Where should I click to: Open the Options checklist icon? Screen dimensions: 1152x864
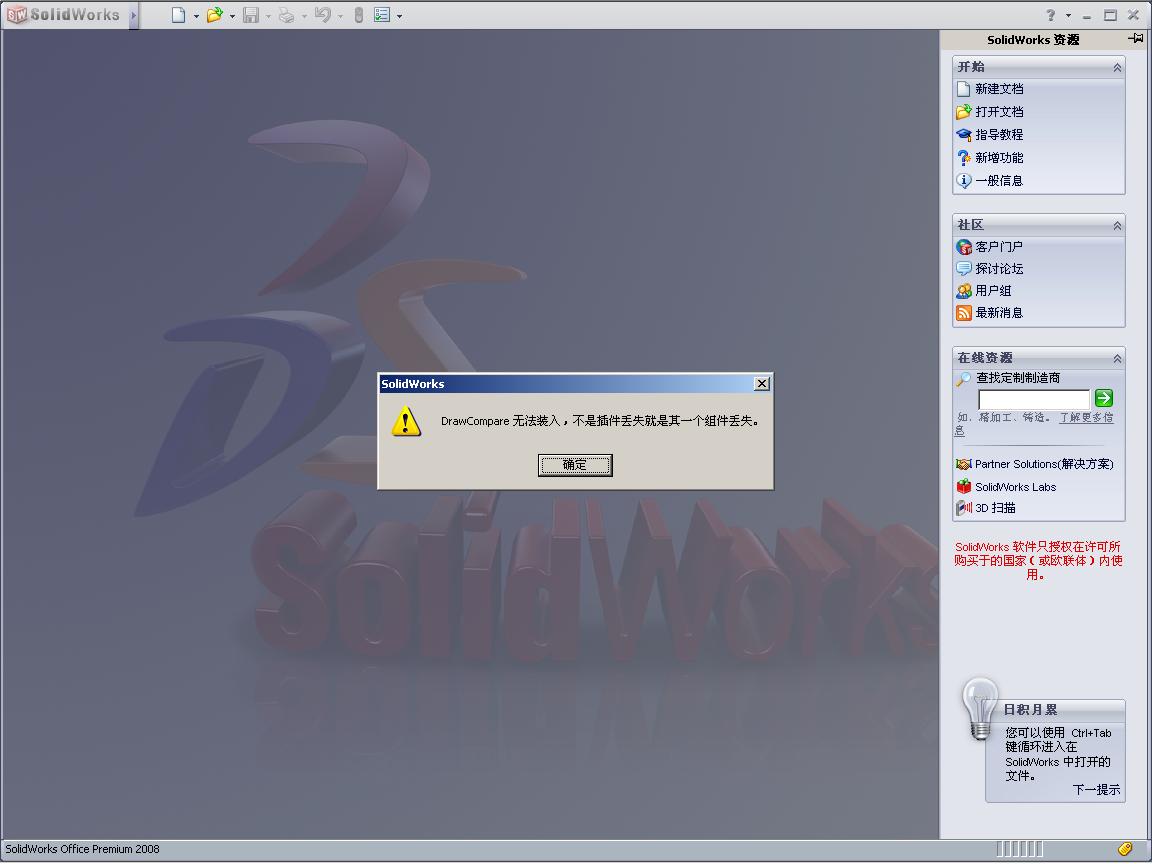point(382,15)
